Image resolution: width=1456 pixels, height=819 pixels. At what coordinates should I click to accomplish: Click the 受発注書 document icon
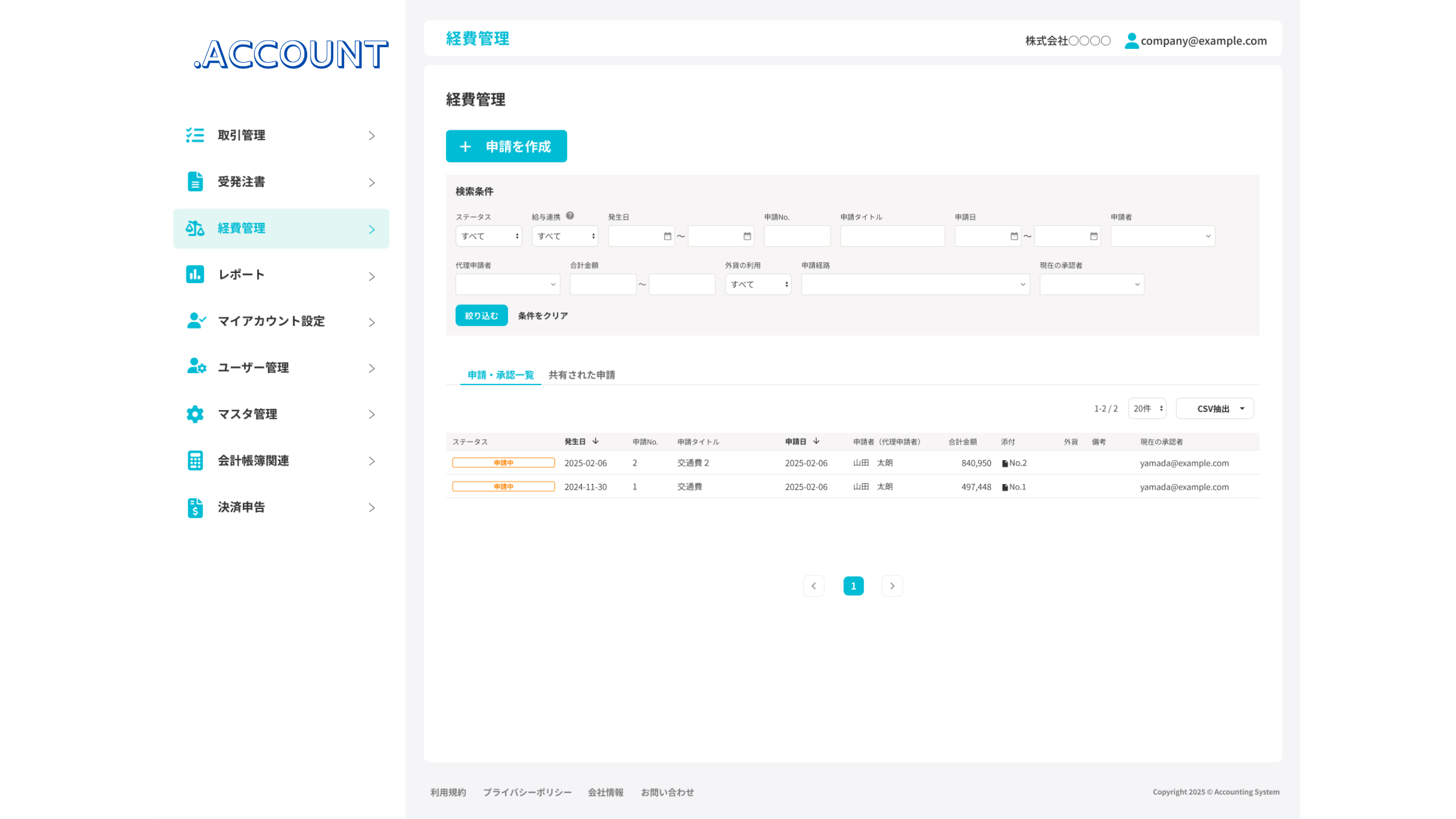pyautogui.click(x=195, y=181)
